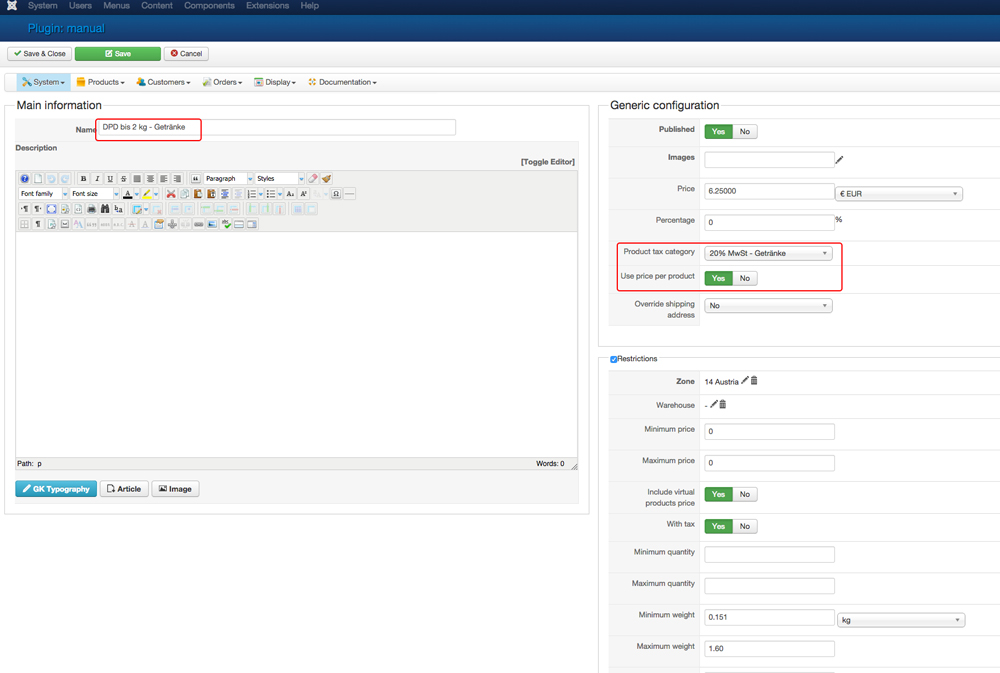The height and width of the screenshot is (673, 1000).
Task: Insert a horizontal rule
Action: point(349,194)
